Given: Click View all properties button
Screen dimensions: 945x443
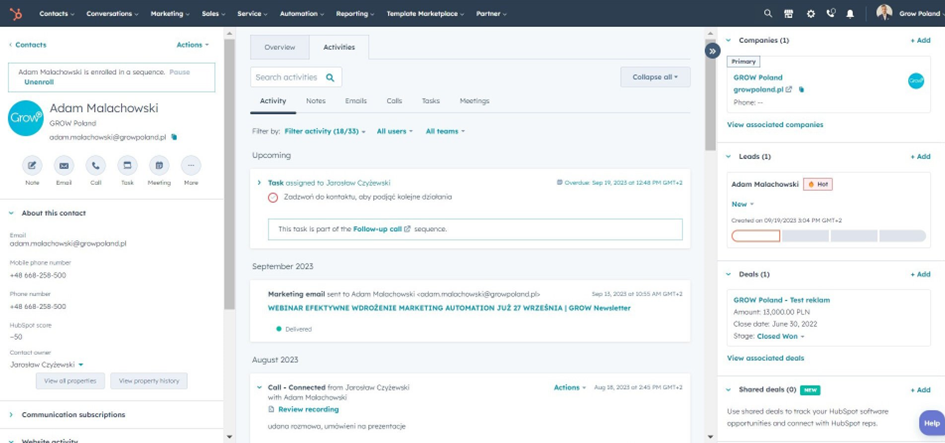Looking at the screenshot, I should coord(70,381).
